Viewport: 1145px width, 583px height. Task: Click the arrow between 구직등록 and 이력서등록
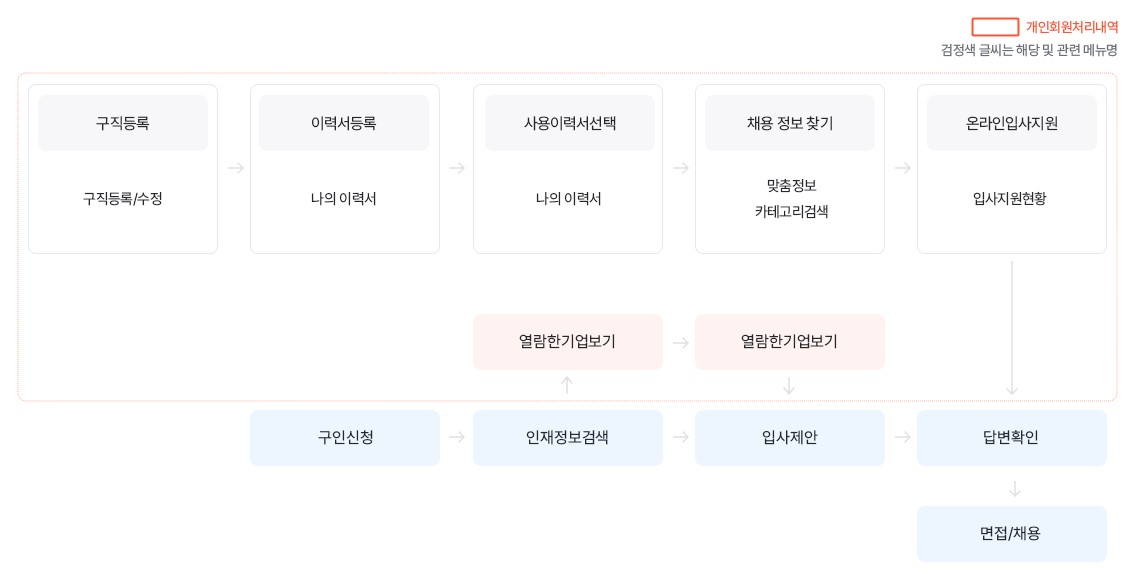[x=236, y=168]
